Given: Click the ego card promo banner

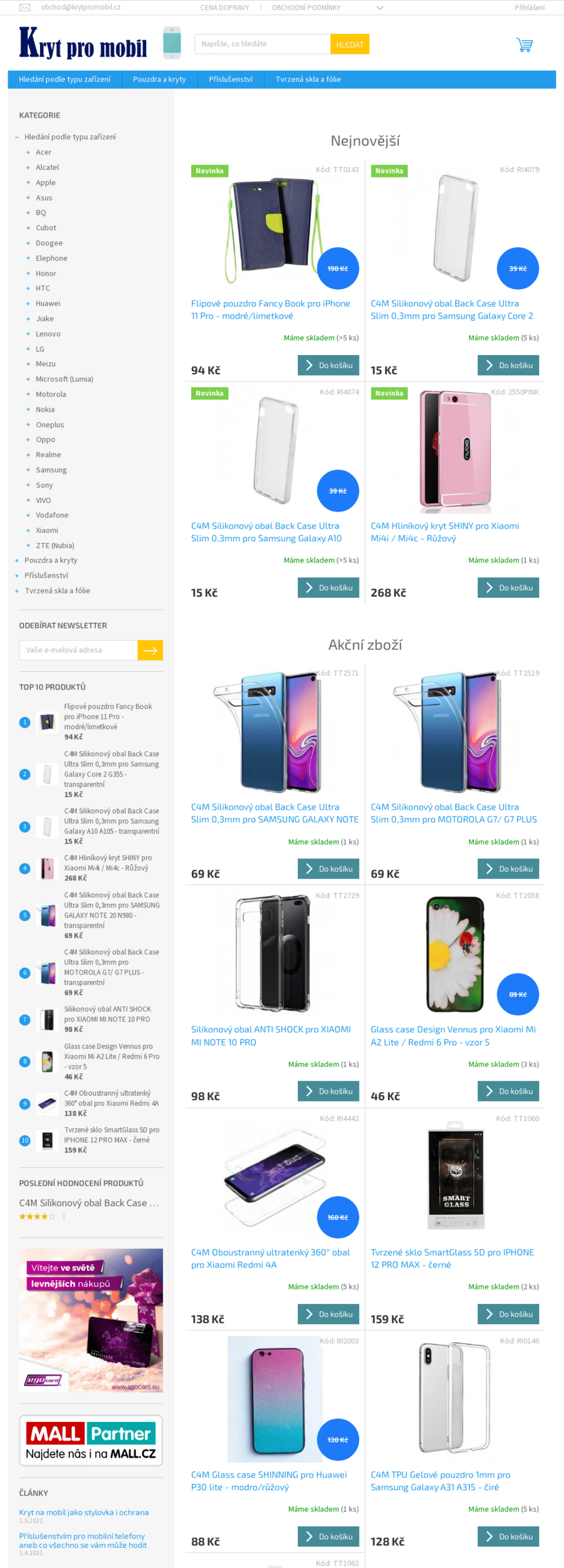Looking at the screenshot, I should coord(91,1320).
